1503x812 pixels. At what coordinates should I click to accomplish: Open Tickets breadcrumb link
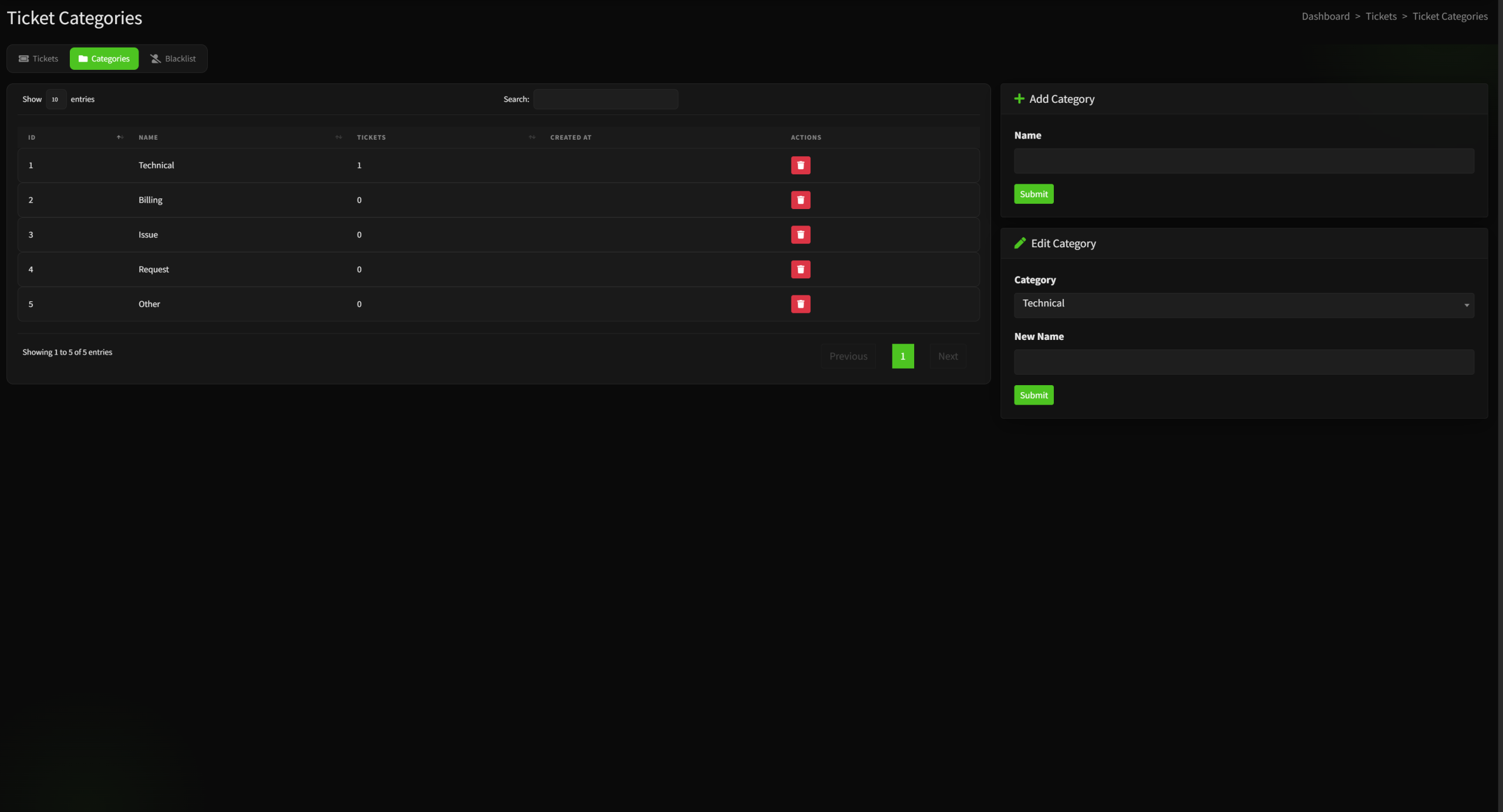pyautogui.click(x=1380, y=16)
